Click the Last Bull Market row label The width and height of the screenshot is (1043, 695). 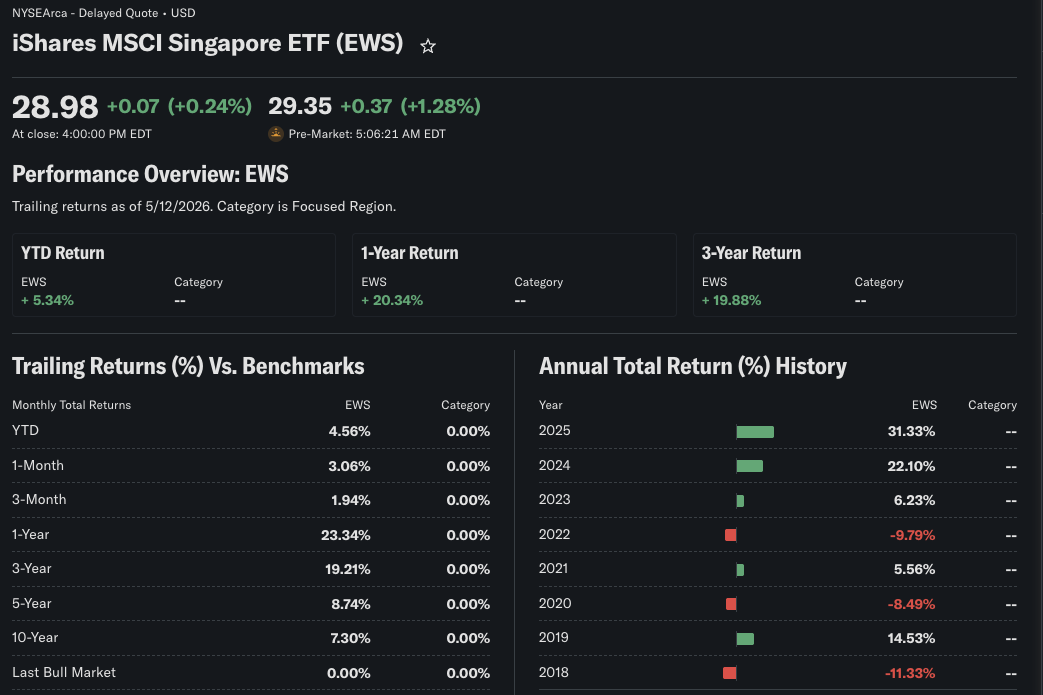[64, 672]
